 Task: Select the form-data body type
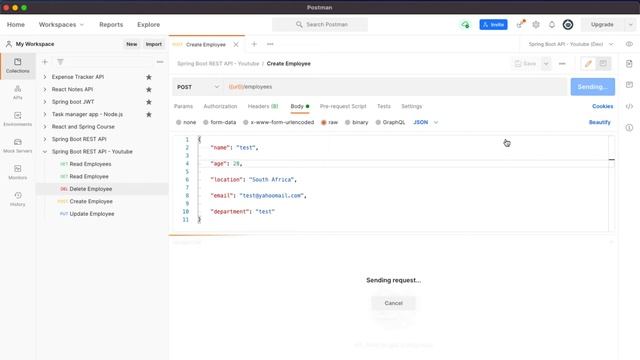click(220, 122)
